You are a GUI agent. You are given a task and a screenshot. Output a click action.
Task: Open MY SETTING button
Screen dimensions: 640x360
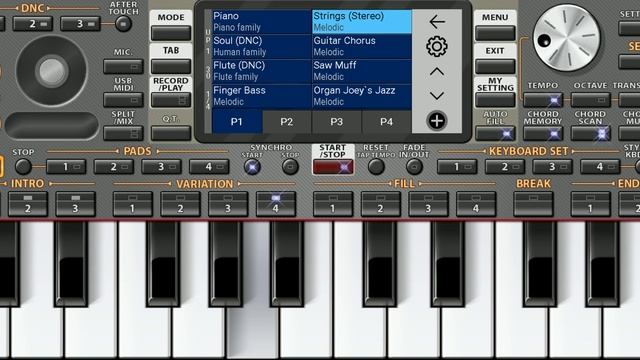[x=495, y=100]
